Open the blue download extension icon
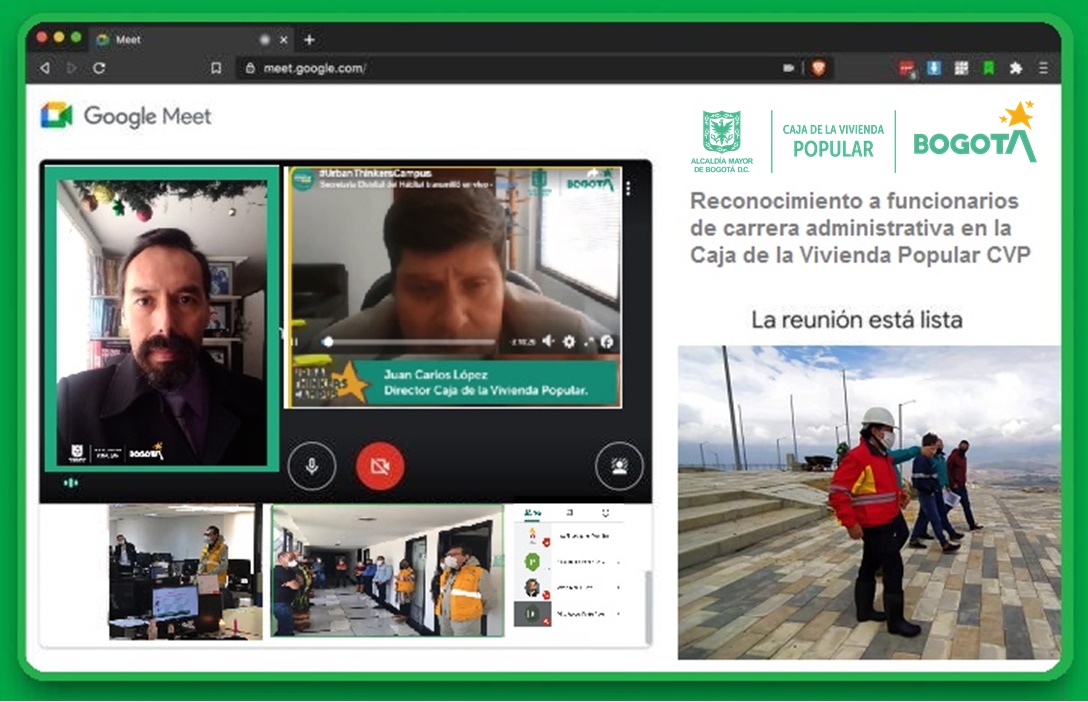Viewport: 1088px width, 702px height. click(934, 67)
